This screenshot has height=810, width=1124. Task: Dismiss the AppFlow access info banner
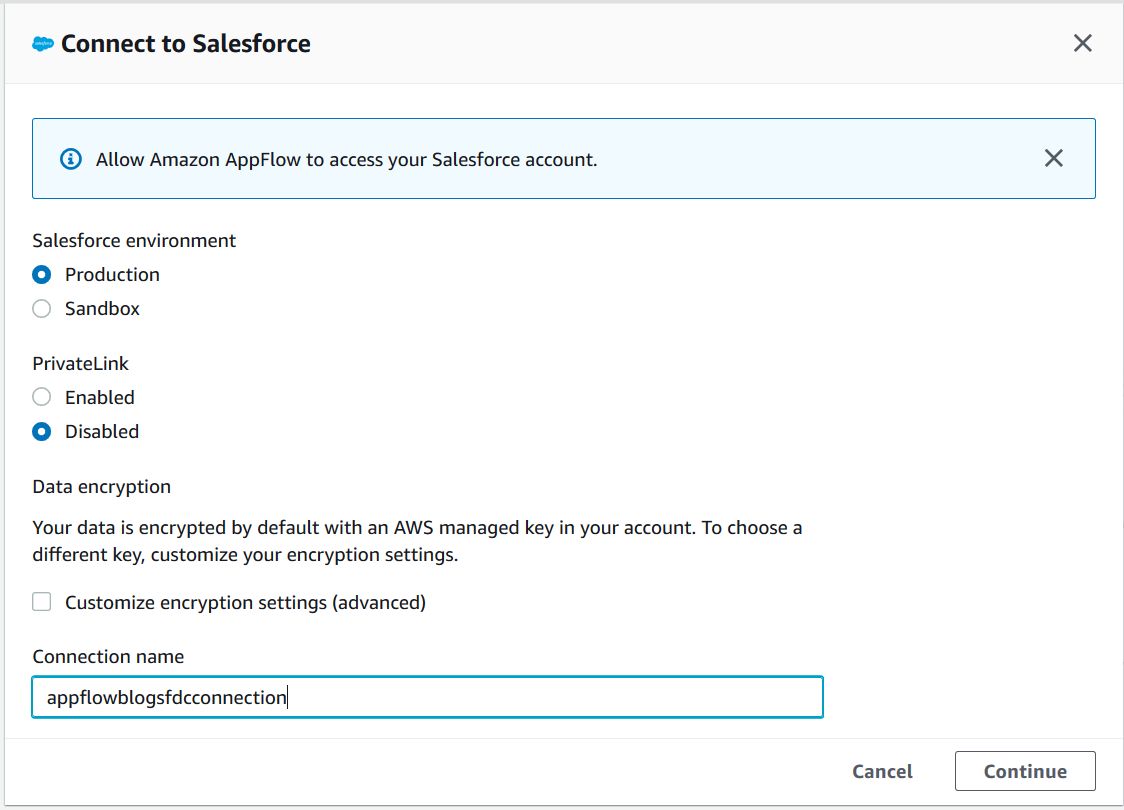pyautogui.click(x=1053, y=158)
